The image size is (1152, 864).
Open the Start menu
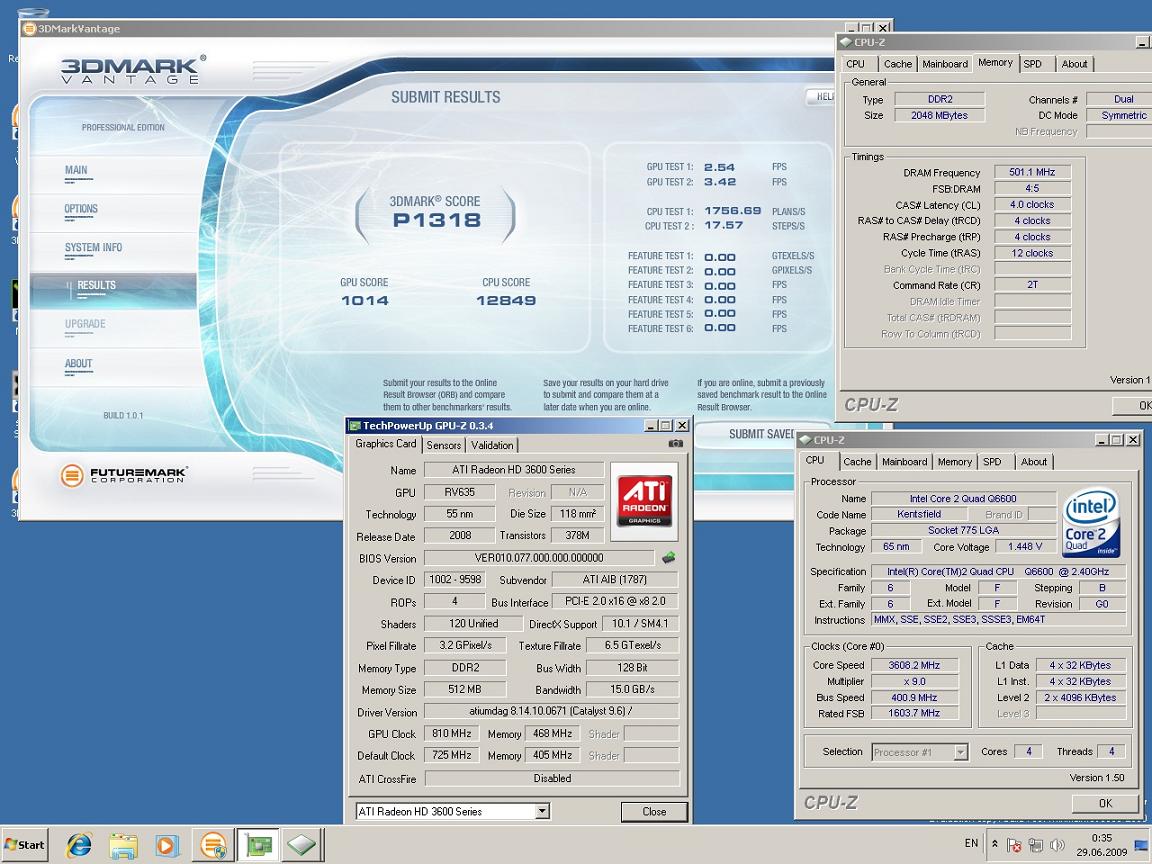click(x=24, y=845)
